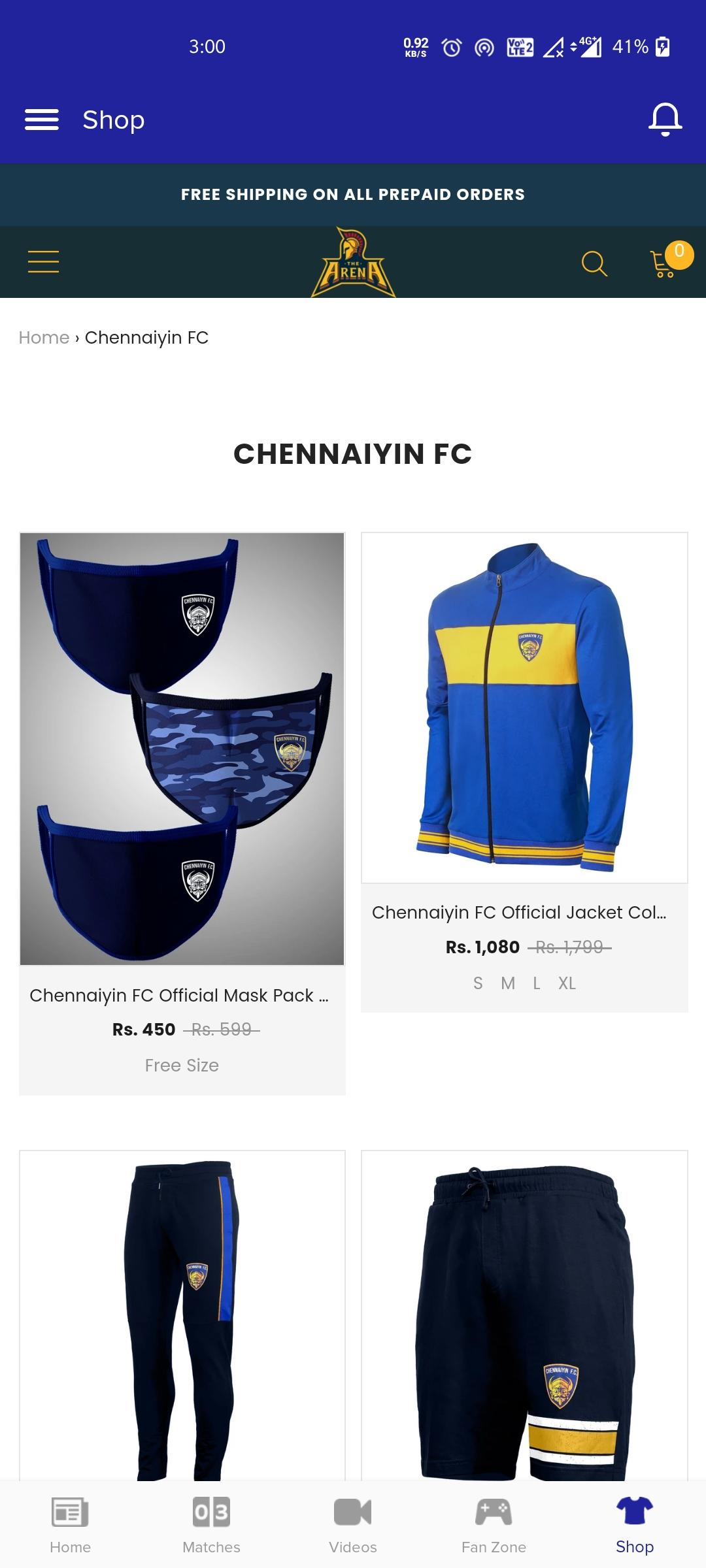Follow the Home breadcrumb link
Image resolution: width=706 pixels, height=1568 pixels.
(44, 338)
